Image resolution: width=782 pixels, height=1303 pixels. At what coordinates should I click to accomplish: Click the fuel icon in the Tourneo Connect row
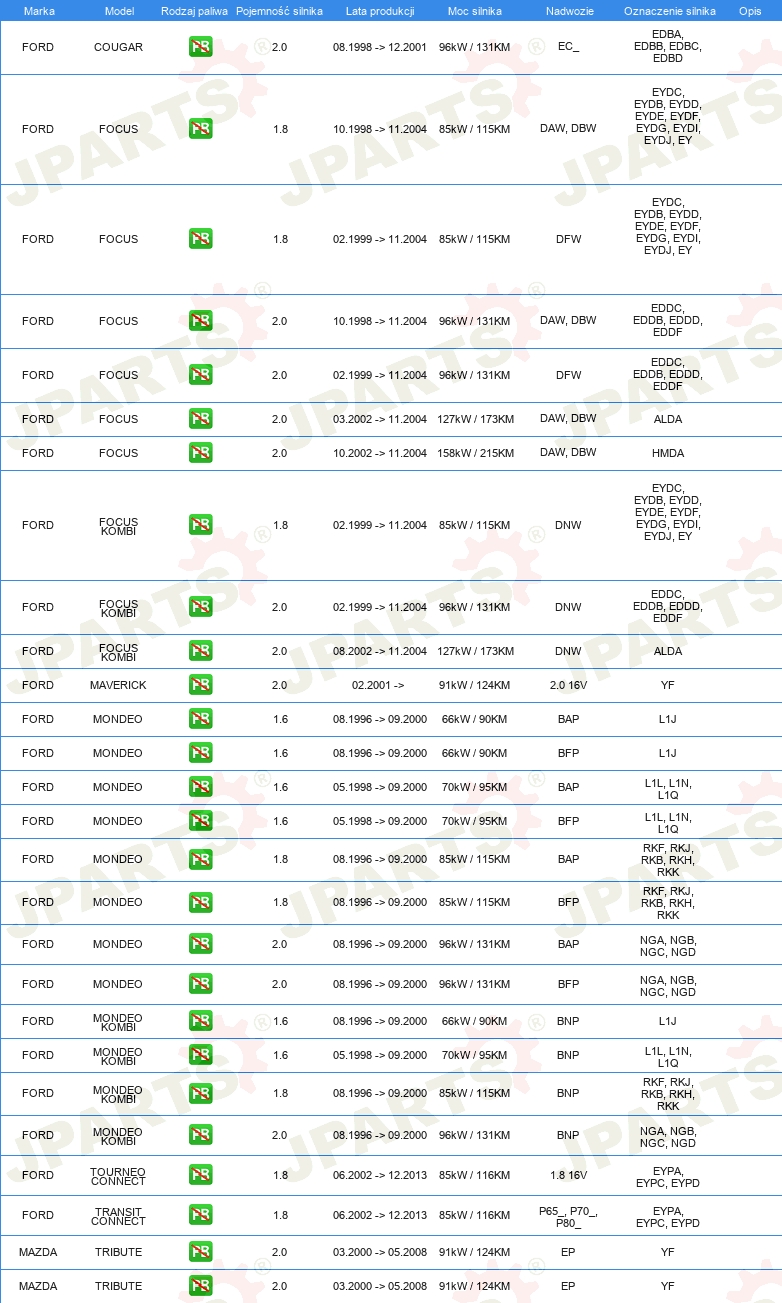coord(201,1175)
